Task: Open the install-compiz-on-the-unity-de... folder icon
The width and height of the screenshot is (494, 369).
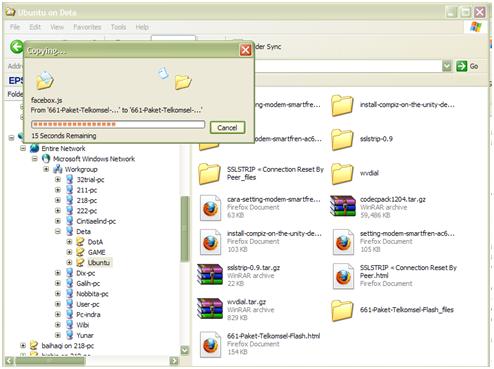Action: 342,105
